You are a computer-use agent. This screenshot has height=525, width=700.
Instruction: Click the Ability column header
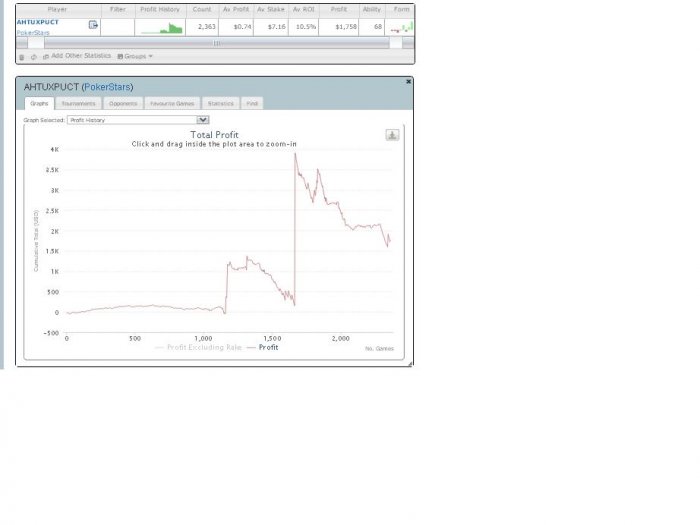pyautogui.click(x=372, y=9)
